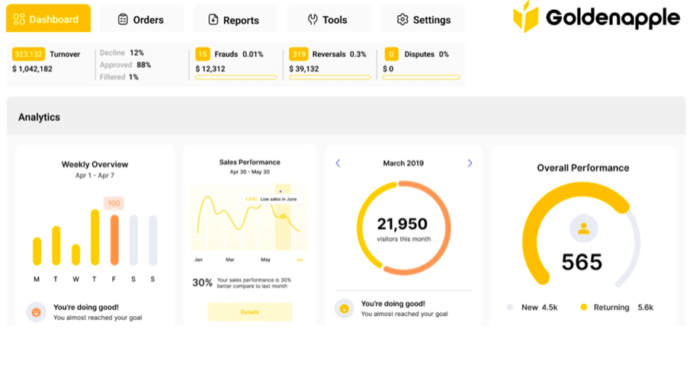Screen dimensions: 696x374
Task: Click the Low sales in June tooltip
Action: tap(273, 199)
